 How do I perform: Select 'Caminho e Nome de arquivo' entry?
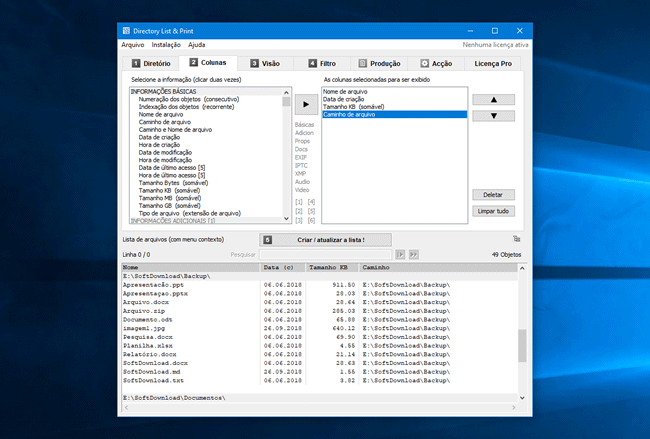[175, 130]
